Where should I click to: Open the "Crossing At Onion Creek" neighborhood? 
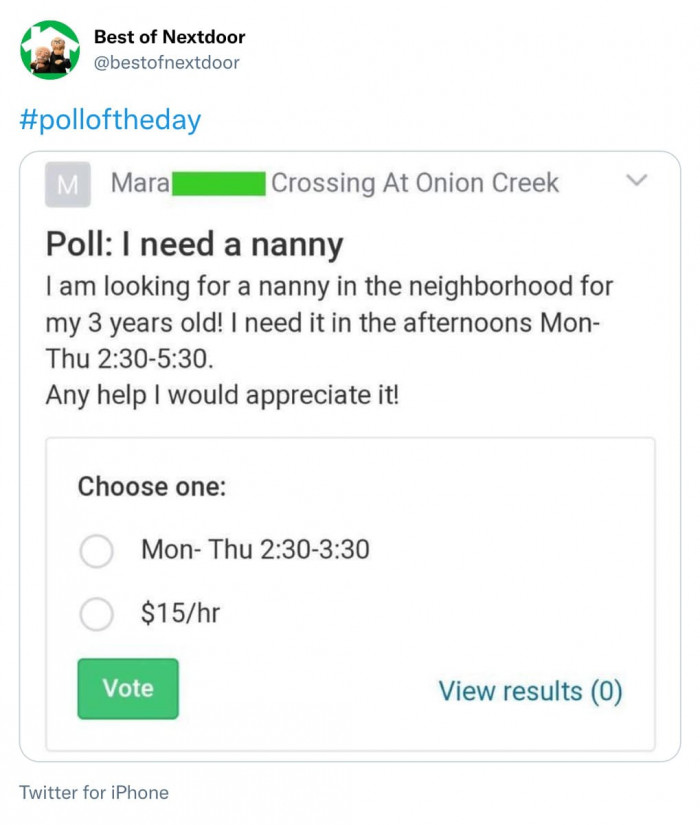(415, 183)
